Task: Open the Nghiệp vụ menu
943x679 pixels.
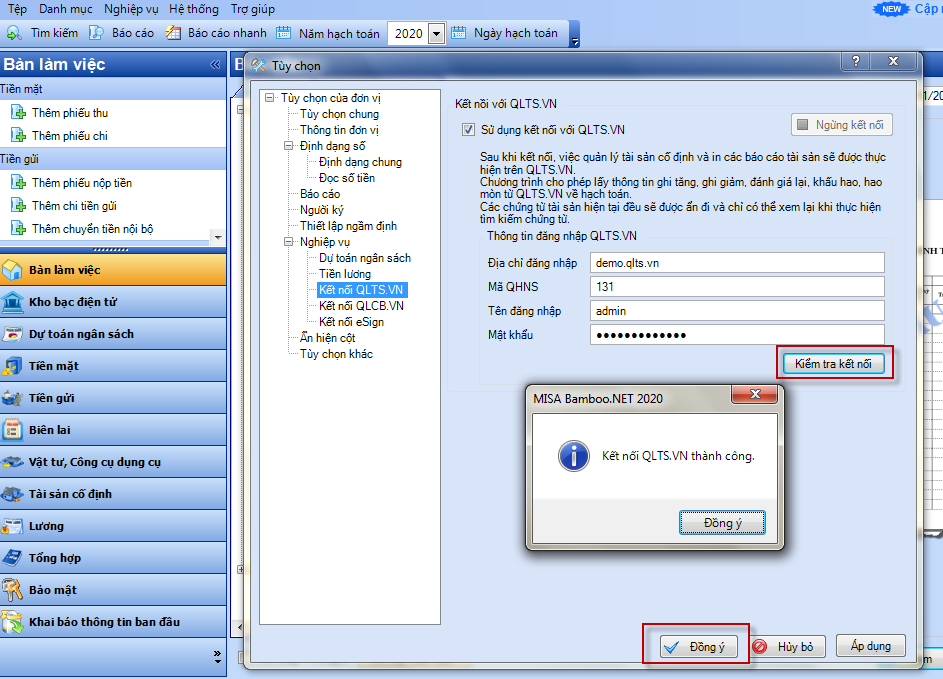Action: click(x=131, y=9)
